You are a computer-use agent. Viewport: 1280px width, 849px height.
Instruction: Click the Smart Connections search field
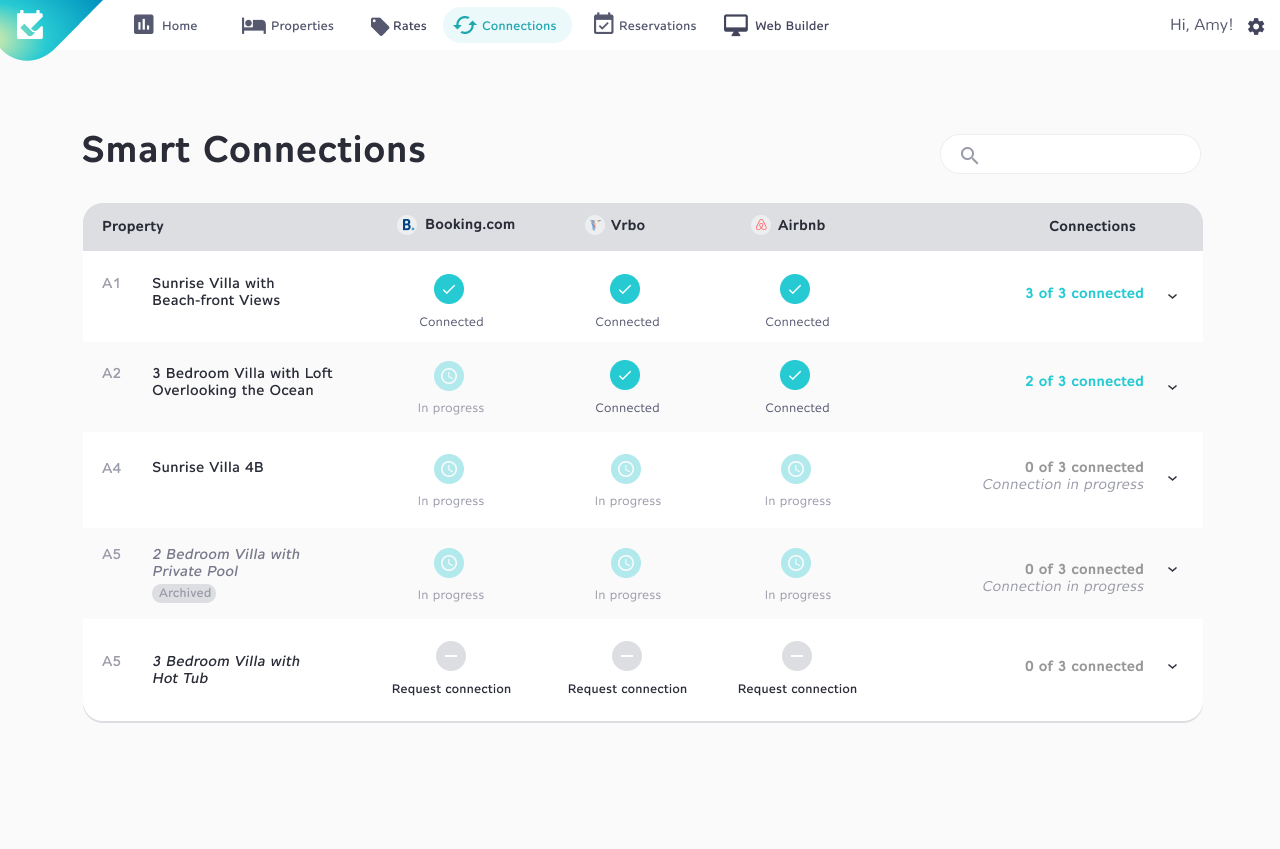pos(1070,154)
